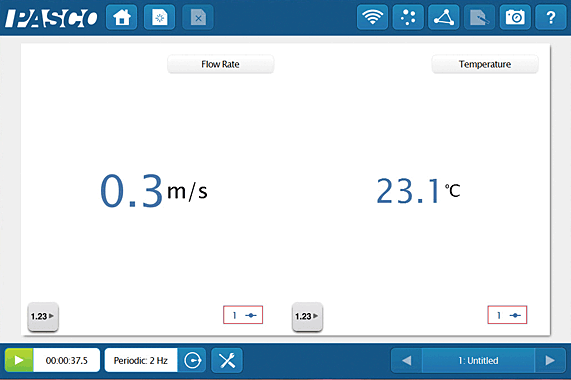This screenshot has width=571, height=380.
Task: Open the journal page with pencil icon
Action: (479, 17)
